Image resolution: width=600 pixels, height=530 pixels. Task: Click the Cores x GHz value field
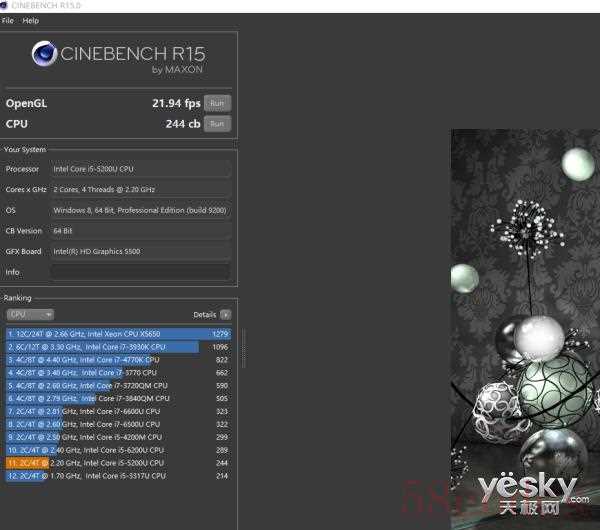(x=140, y=189)
